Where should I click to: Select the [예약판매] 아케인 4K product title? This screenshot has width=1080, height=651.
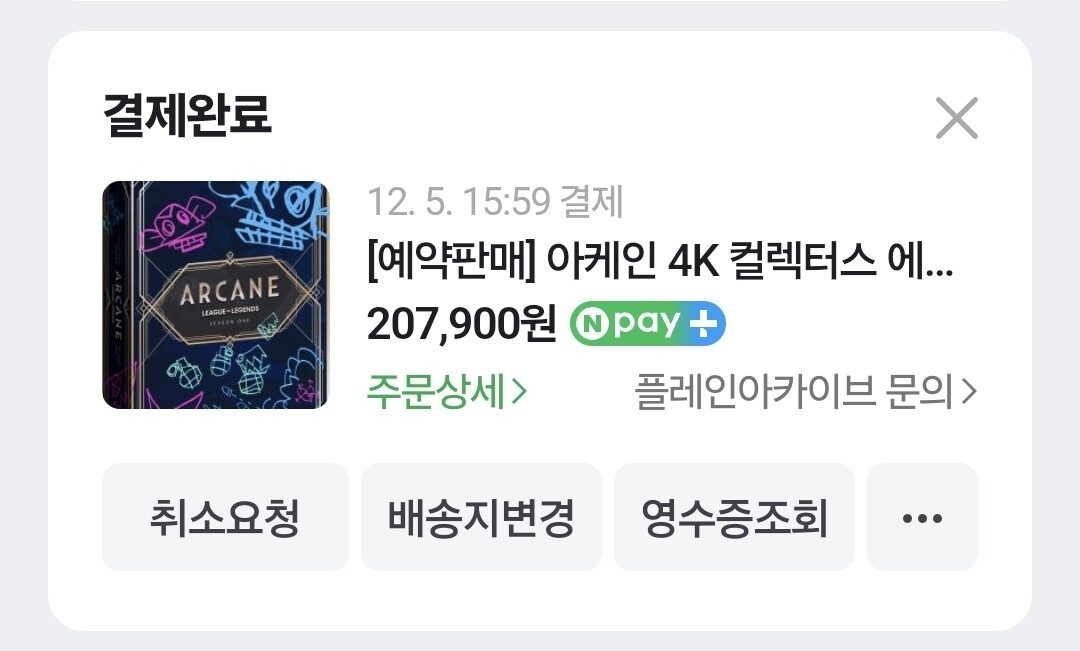pos(660,261)
